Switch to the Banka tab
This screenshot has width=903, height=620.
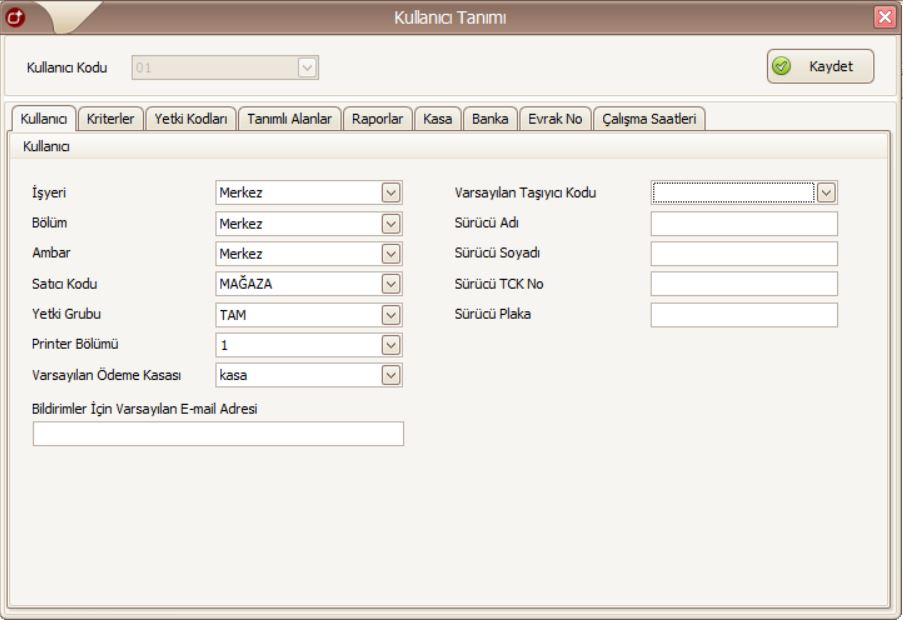click(x=490, y=119)
